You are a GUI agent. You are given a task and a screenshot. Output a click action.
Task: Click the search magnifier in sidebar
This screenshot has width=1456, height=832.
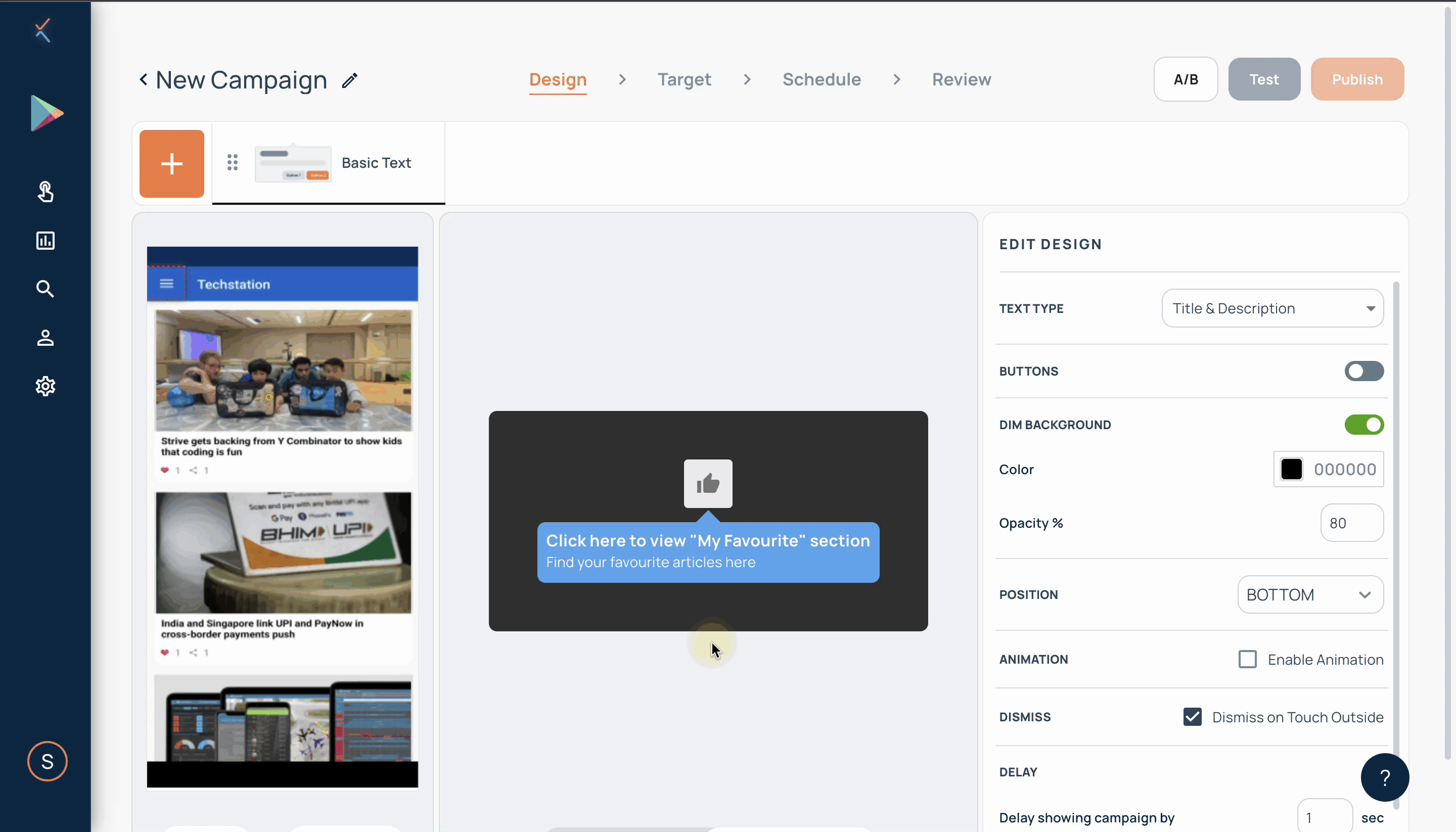pos(45,289)
